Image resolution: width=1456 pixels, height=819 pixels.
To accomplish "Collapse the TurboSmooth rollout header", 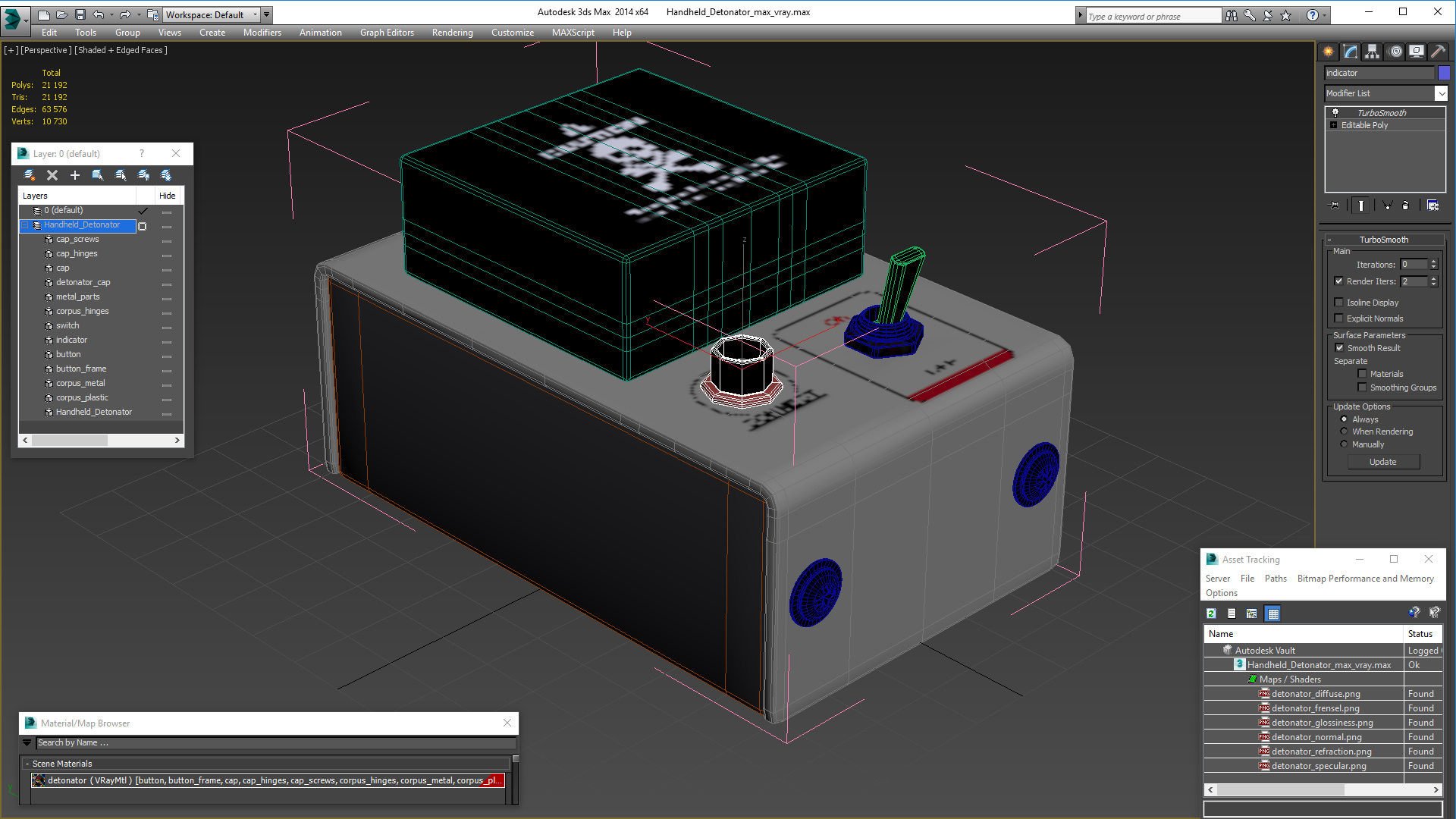I will click(1383, 240).
